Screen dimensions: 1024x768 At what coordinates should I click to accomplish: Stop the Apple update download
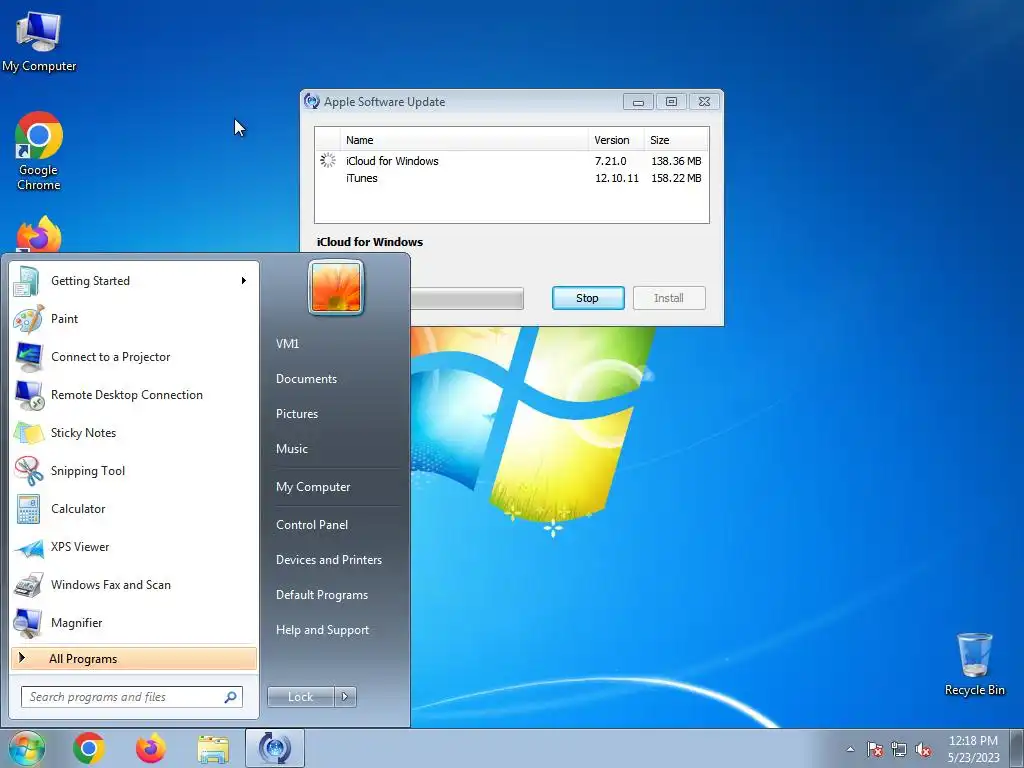[588, 298]
